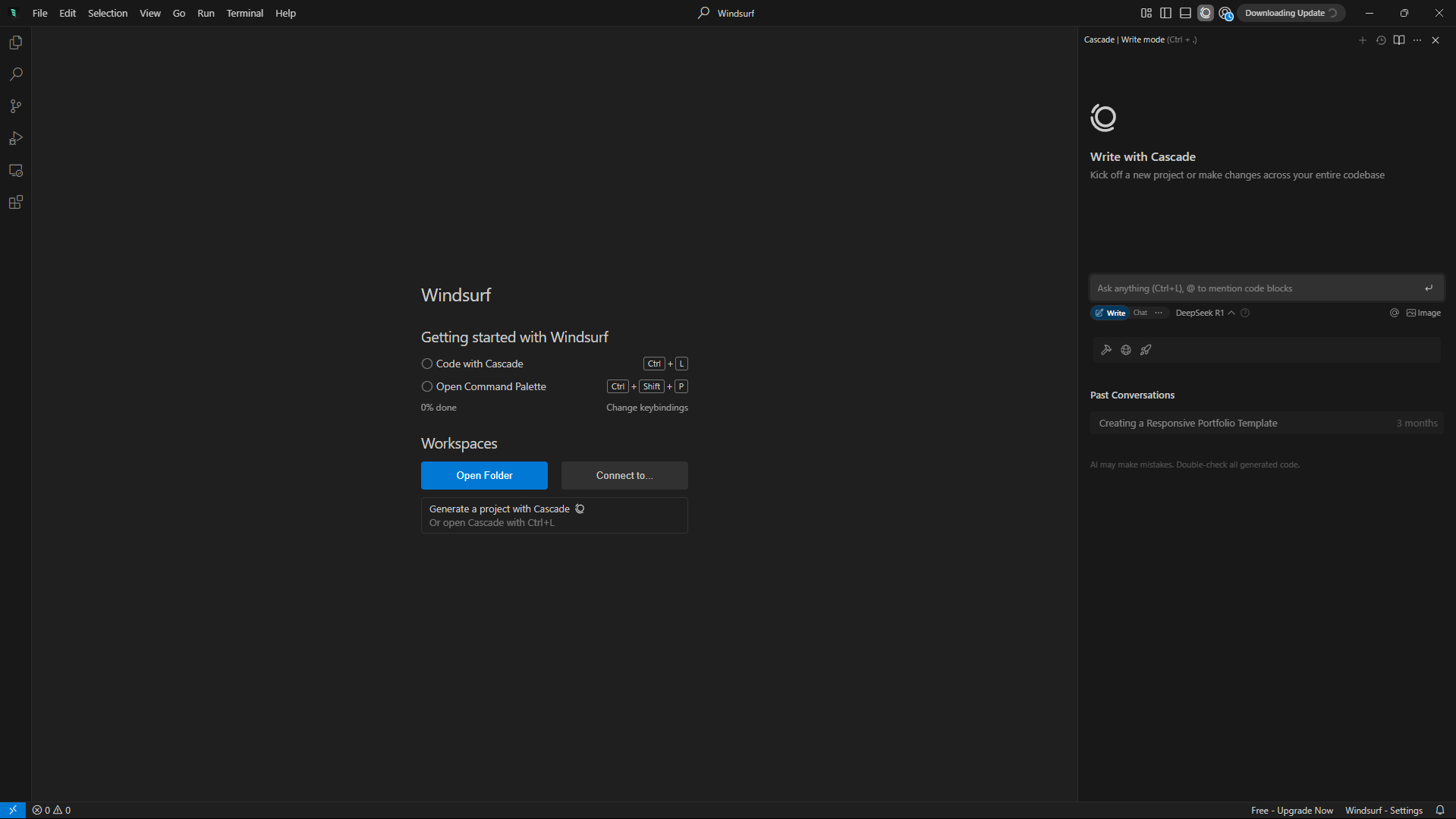Open Cascade conversation history icon
The width and height of the screenshot is (1456, 819).
1381,40
